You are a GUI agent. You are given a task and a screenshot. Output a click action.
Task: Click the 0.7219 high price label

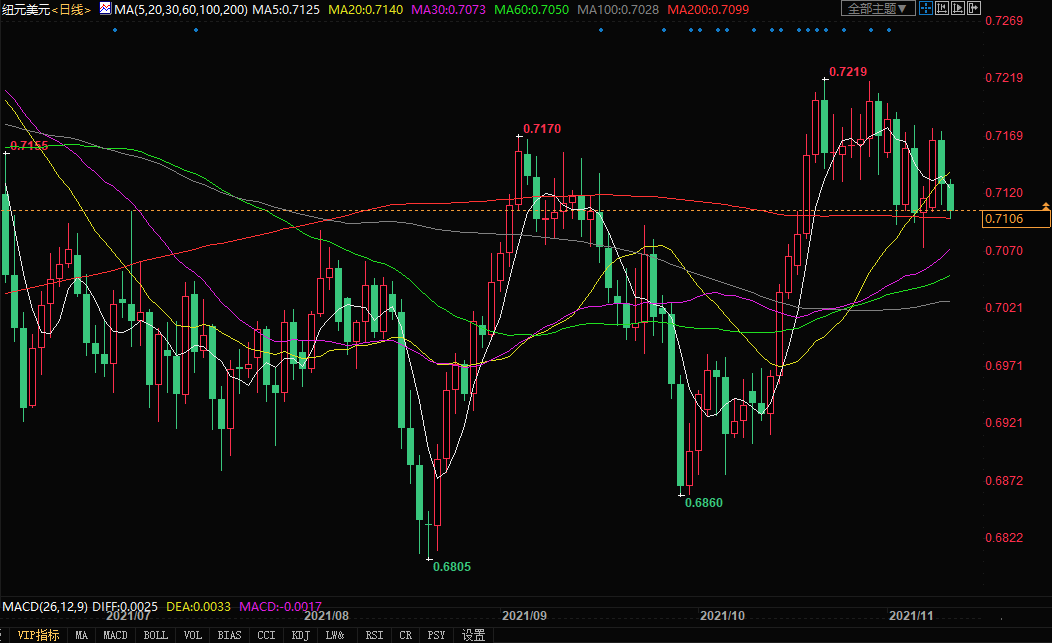pyautogui.click(x=848, y=72)
